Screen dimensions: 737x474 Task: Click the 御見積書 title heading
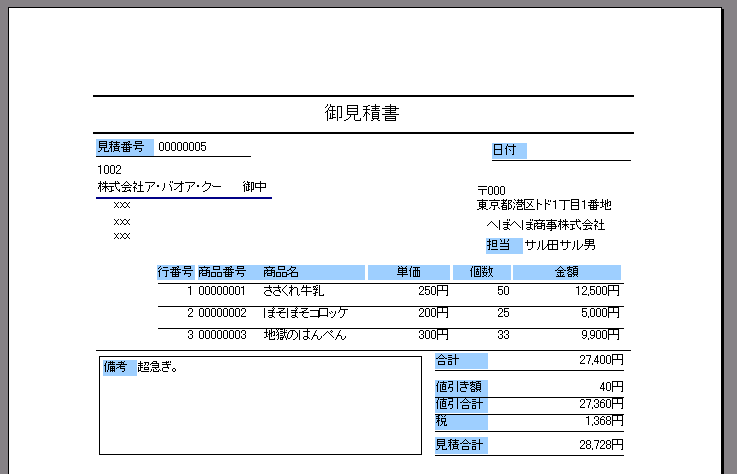click(x=362, y=113)
